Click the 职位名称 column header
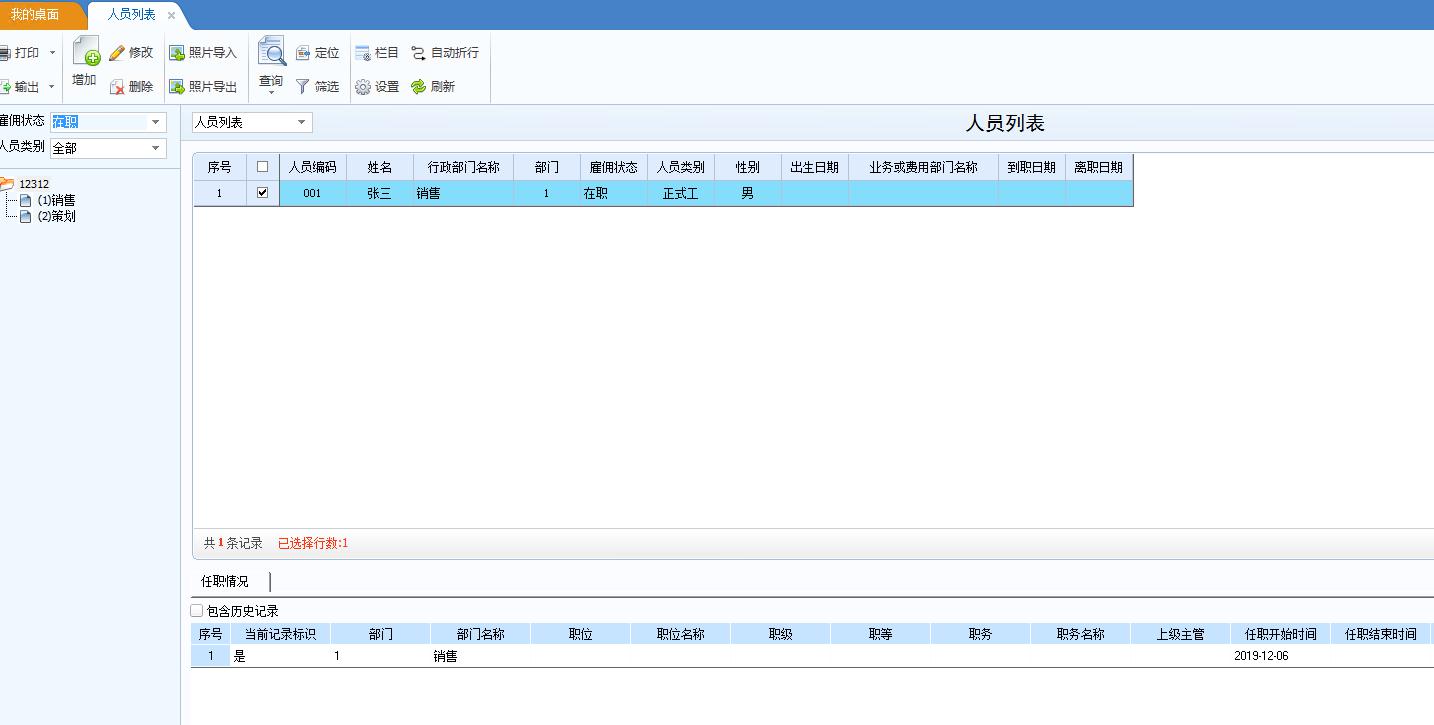Screen dimensions: 1434x725 click(681, 634)
